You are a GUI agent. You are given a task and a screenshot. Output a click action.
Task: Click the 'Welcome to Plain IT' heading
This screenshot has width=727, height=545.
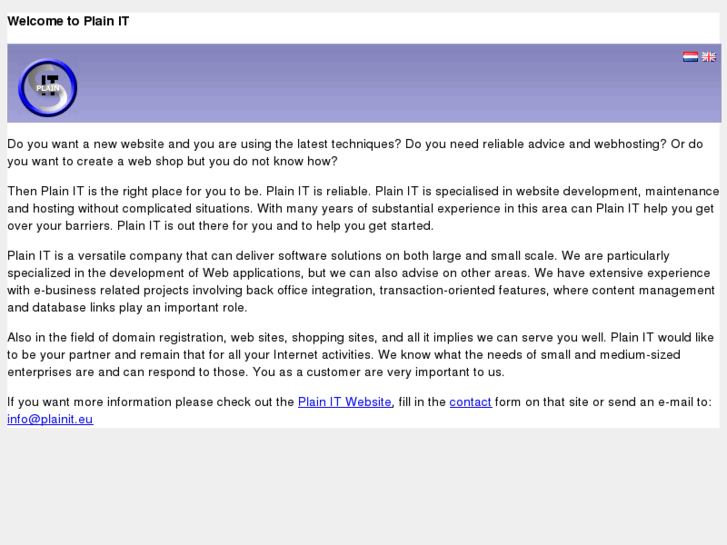tap(68, 21)
